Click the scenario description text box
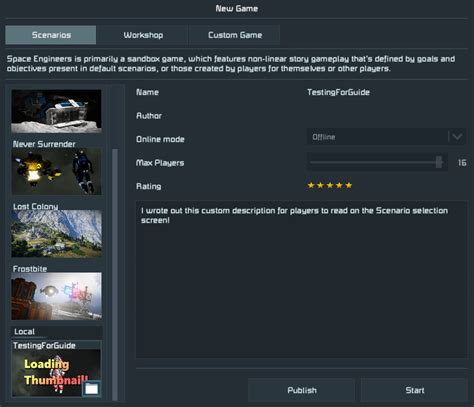Screen dimensions: 474x407 pos(301,279)
